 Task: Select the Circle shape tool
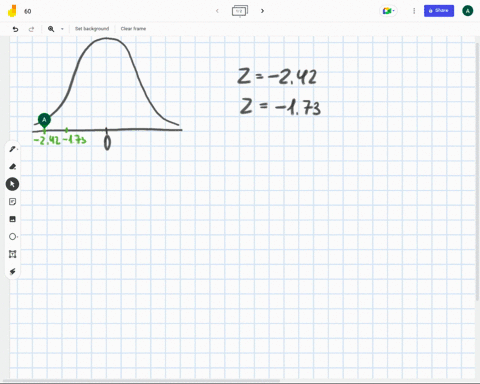coord(12,237)
